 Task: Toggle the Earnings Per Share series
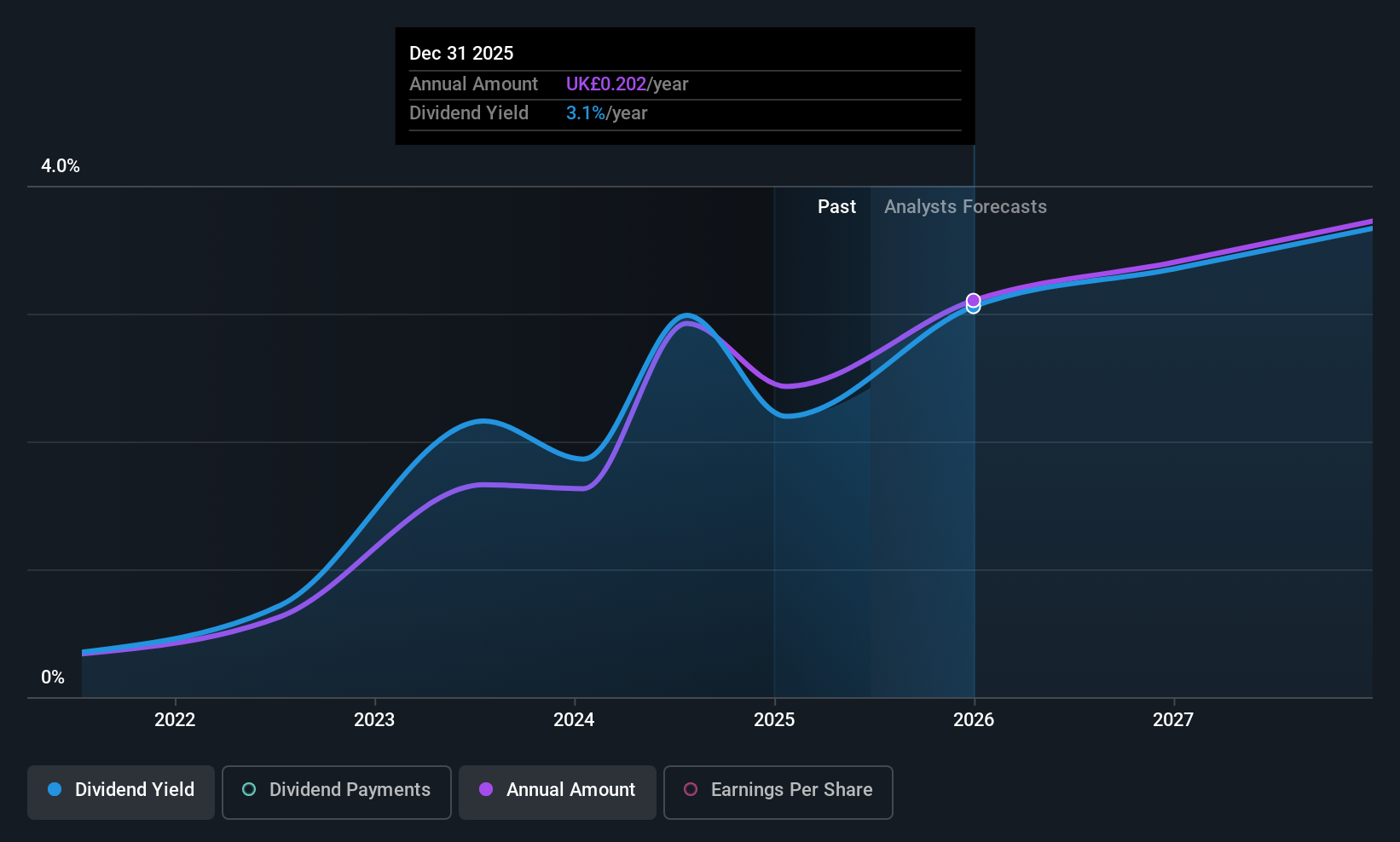pos(778,792)
